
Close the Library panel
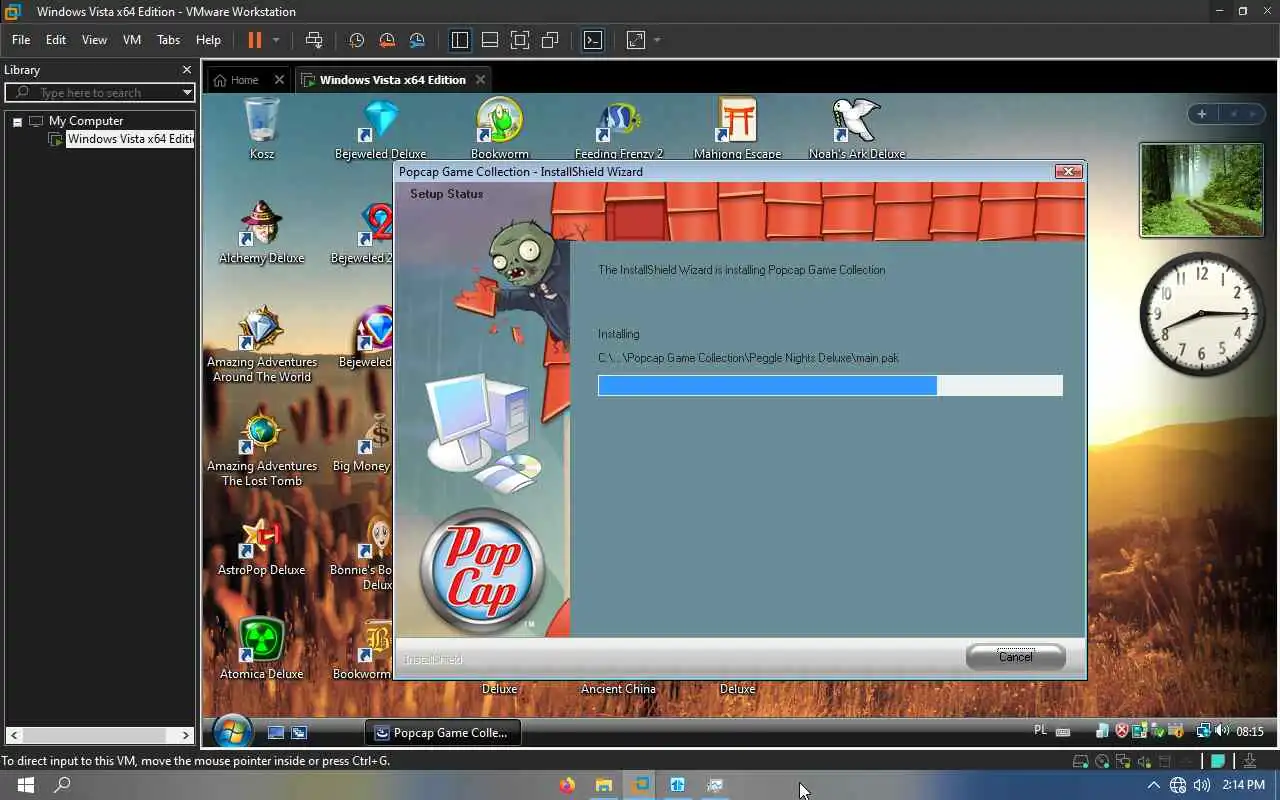[x=186, y=70]
